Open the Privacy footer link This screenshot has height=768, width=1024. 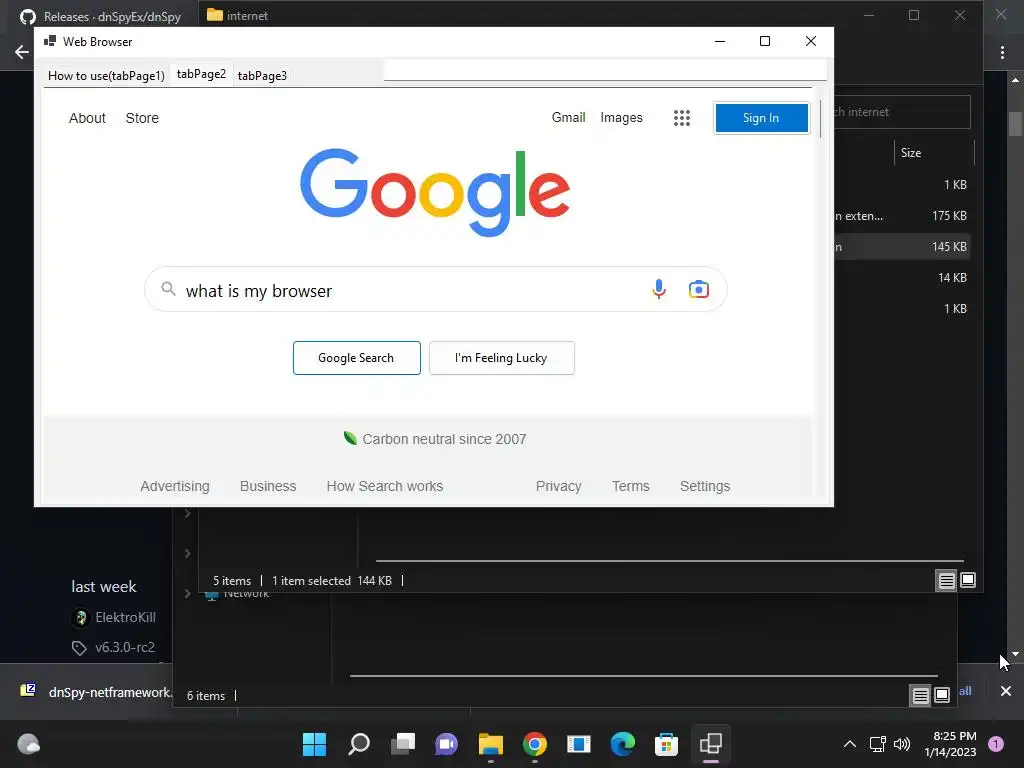point(558,486)
